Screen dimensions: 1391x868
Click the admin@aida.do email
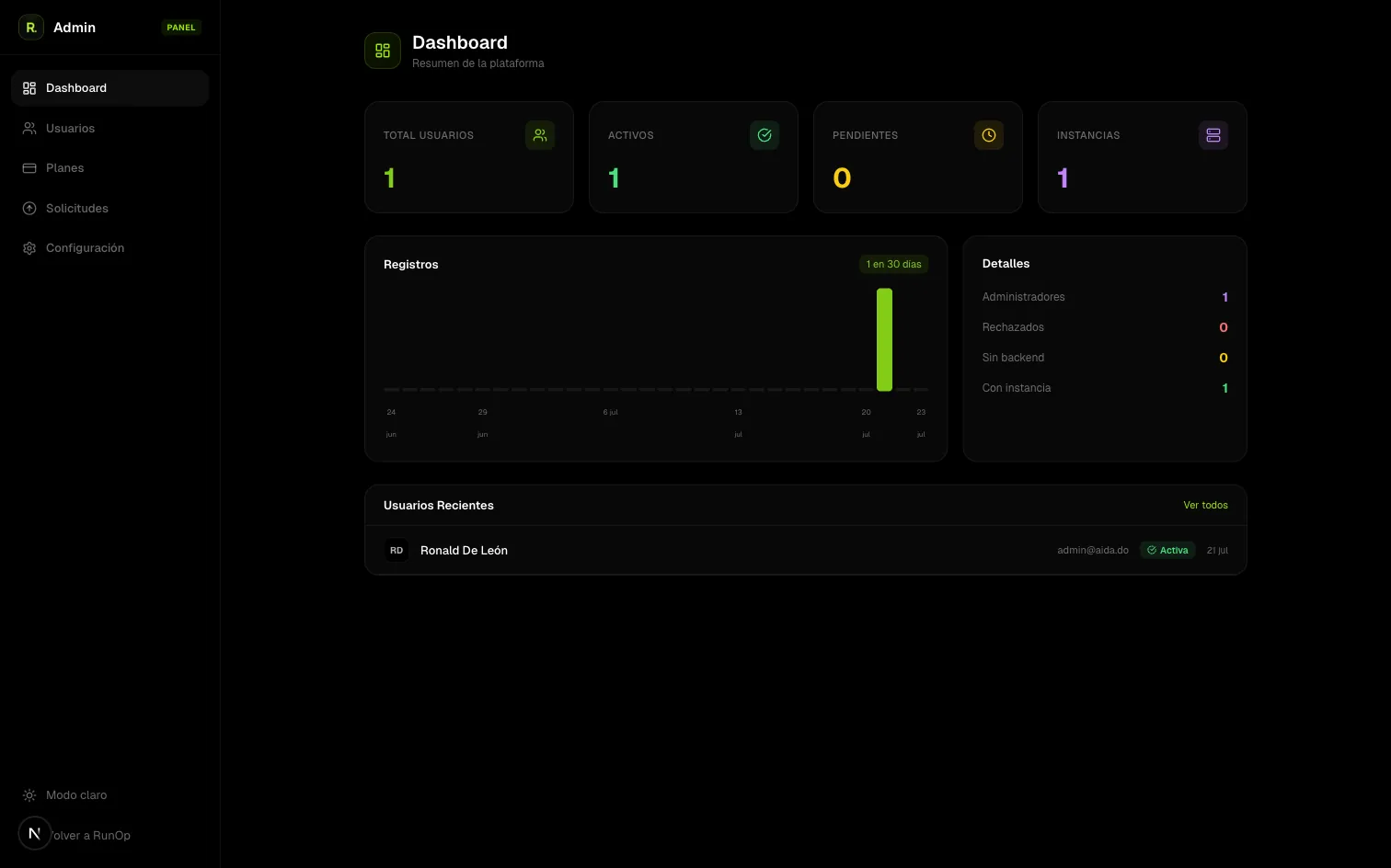point(1093,551)
